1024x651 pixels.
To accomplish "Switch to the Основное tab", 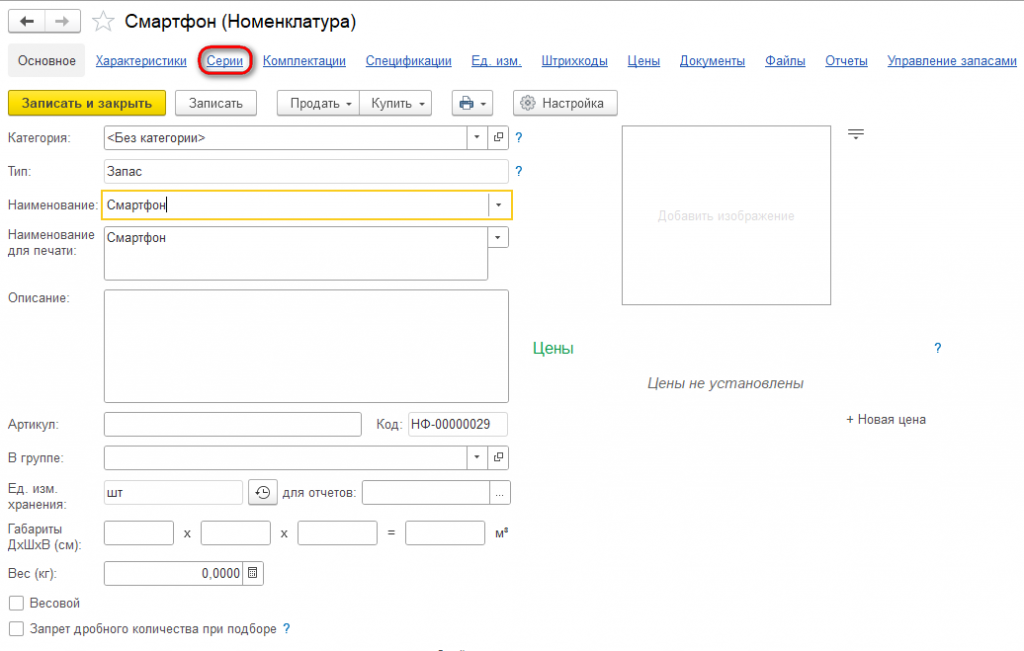I will tap(46, 61).
